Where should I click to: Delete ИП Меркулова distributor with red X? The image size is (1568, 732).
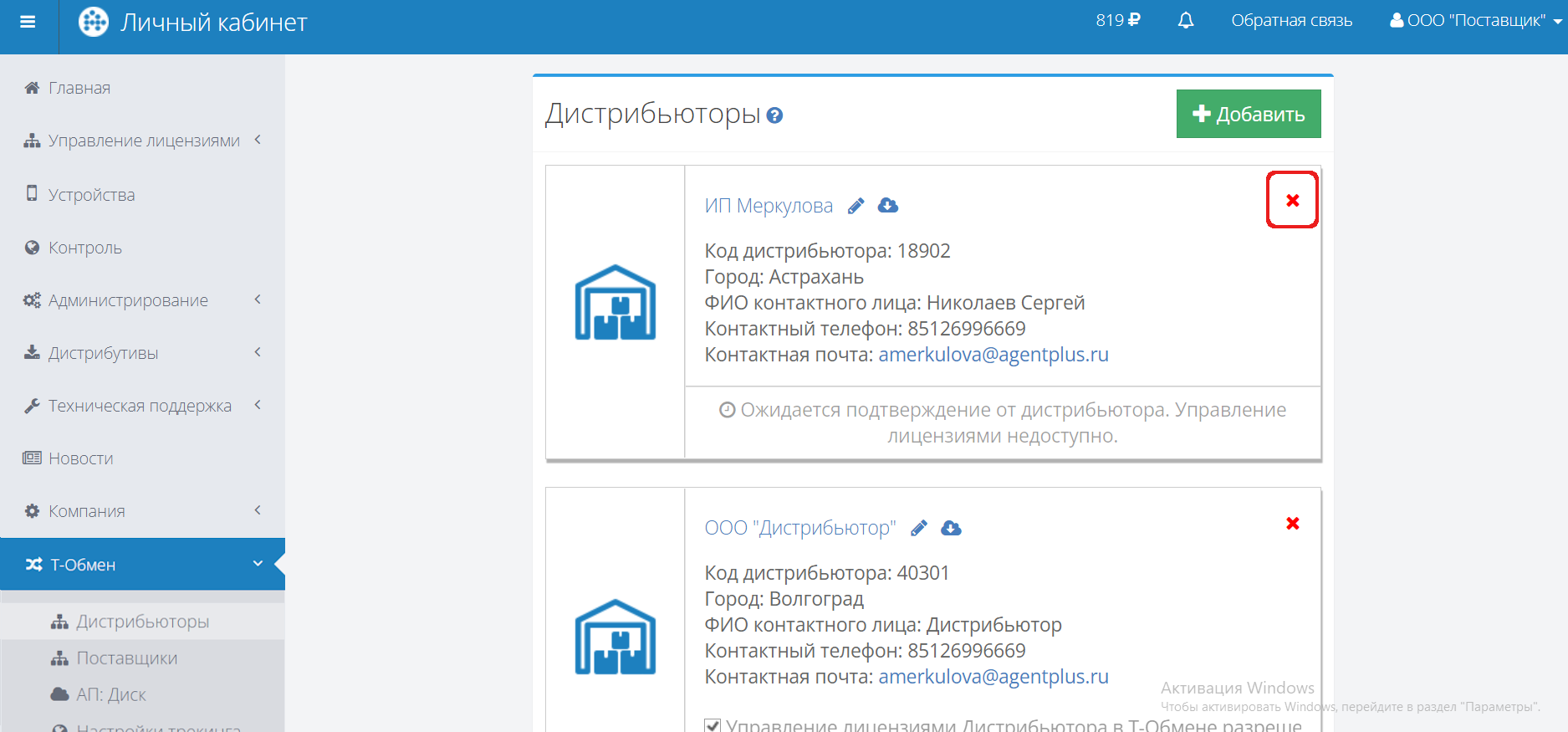pos(1292,200)
